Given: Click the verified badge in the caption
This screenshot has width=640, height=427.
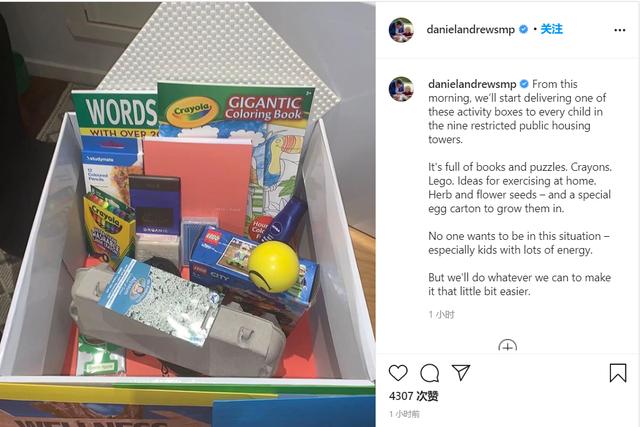Looking at the screenshot, I should point(524,84).
